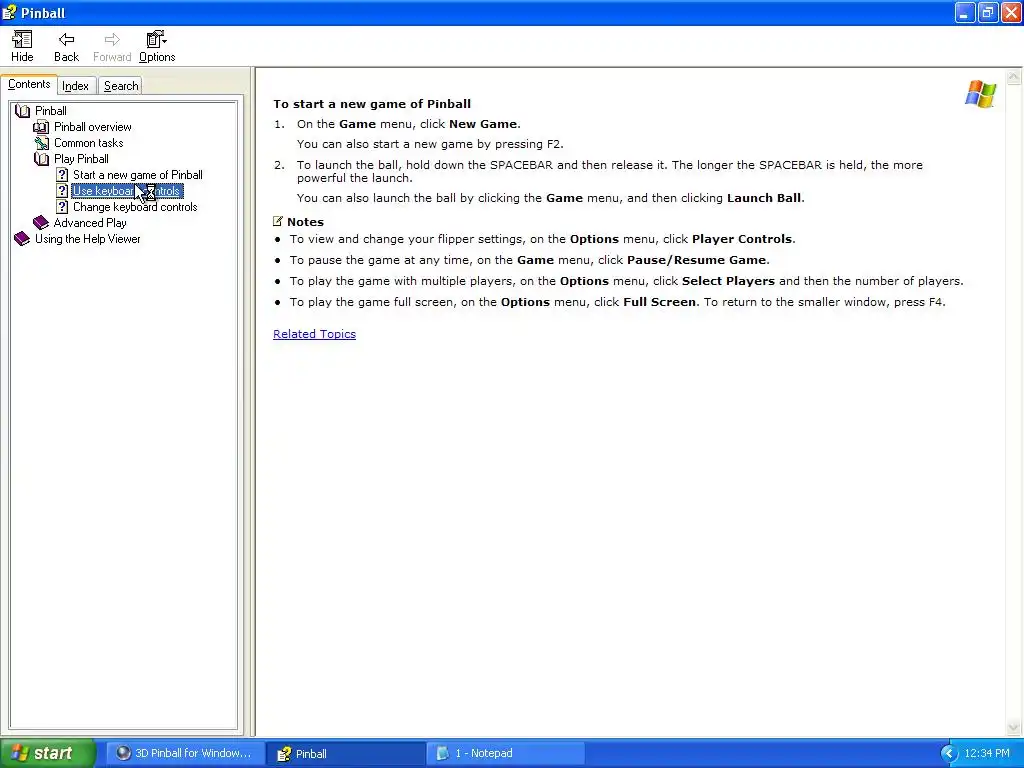Click the taskbar clock showing 12:34 PM
This screenshot has height=768, width=1024.
click(987, 754)
